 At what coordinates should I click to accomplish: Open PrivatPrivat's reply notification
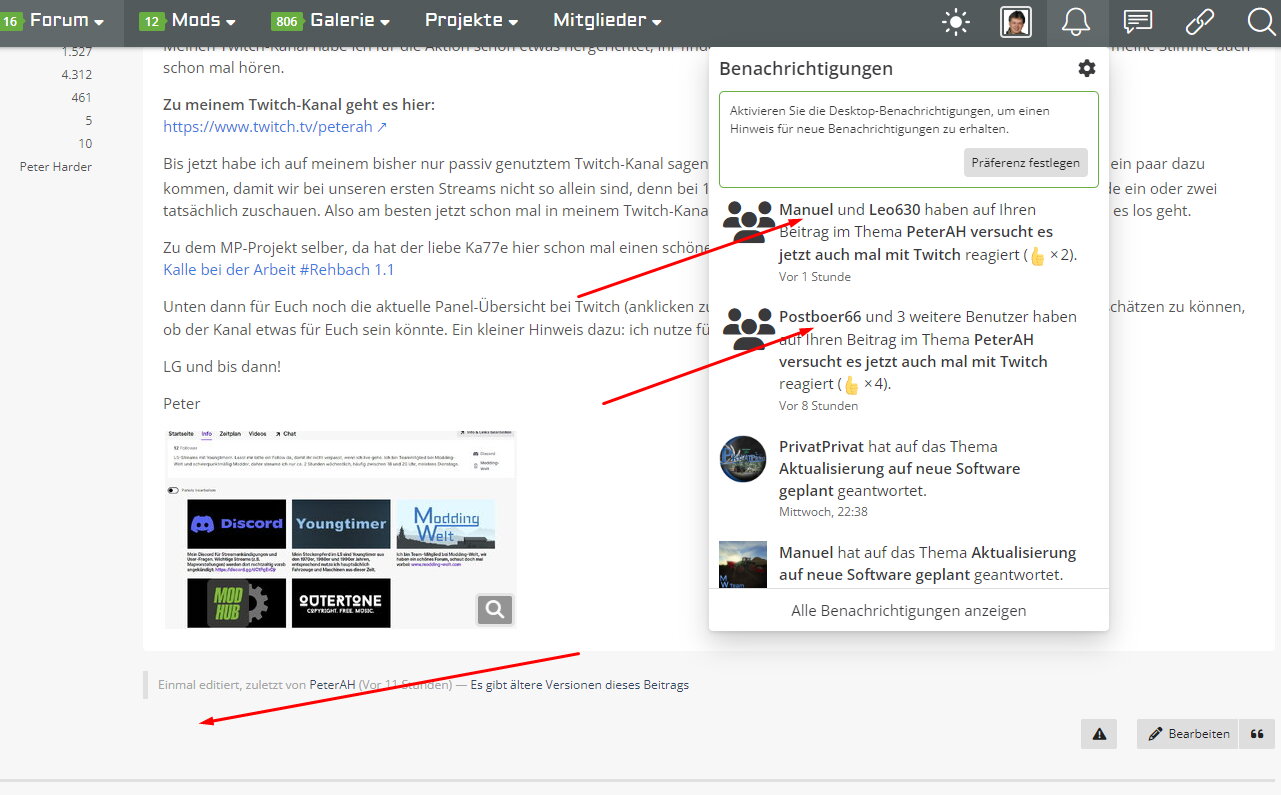[900, 468]
